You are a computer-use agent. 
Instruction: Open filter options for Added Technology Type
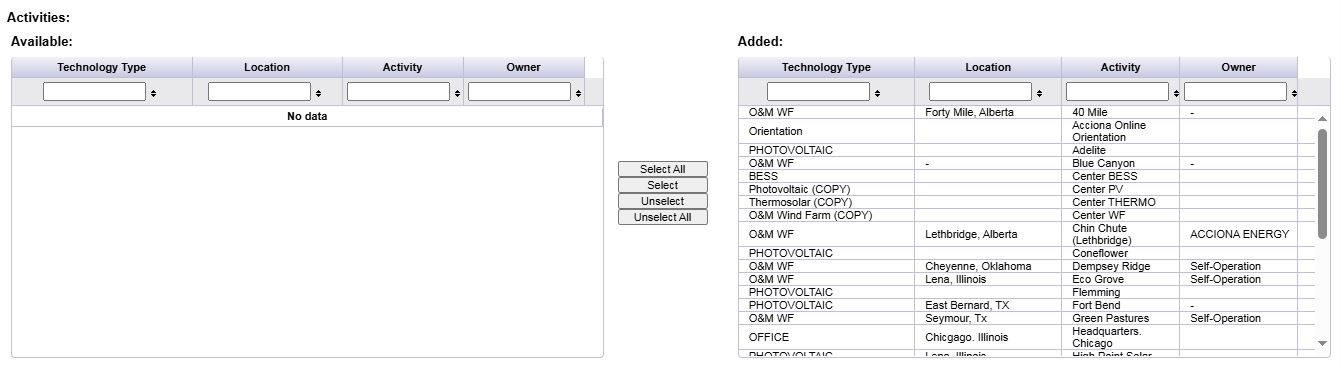click(877, 93)
